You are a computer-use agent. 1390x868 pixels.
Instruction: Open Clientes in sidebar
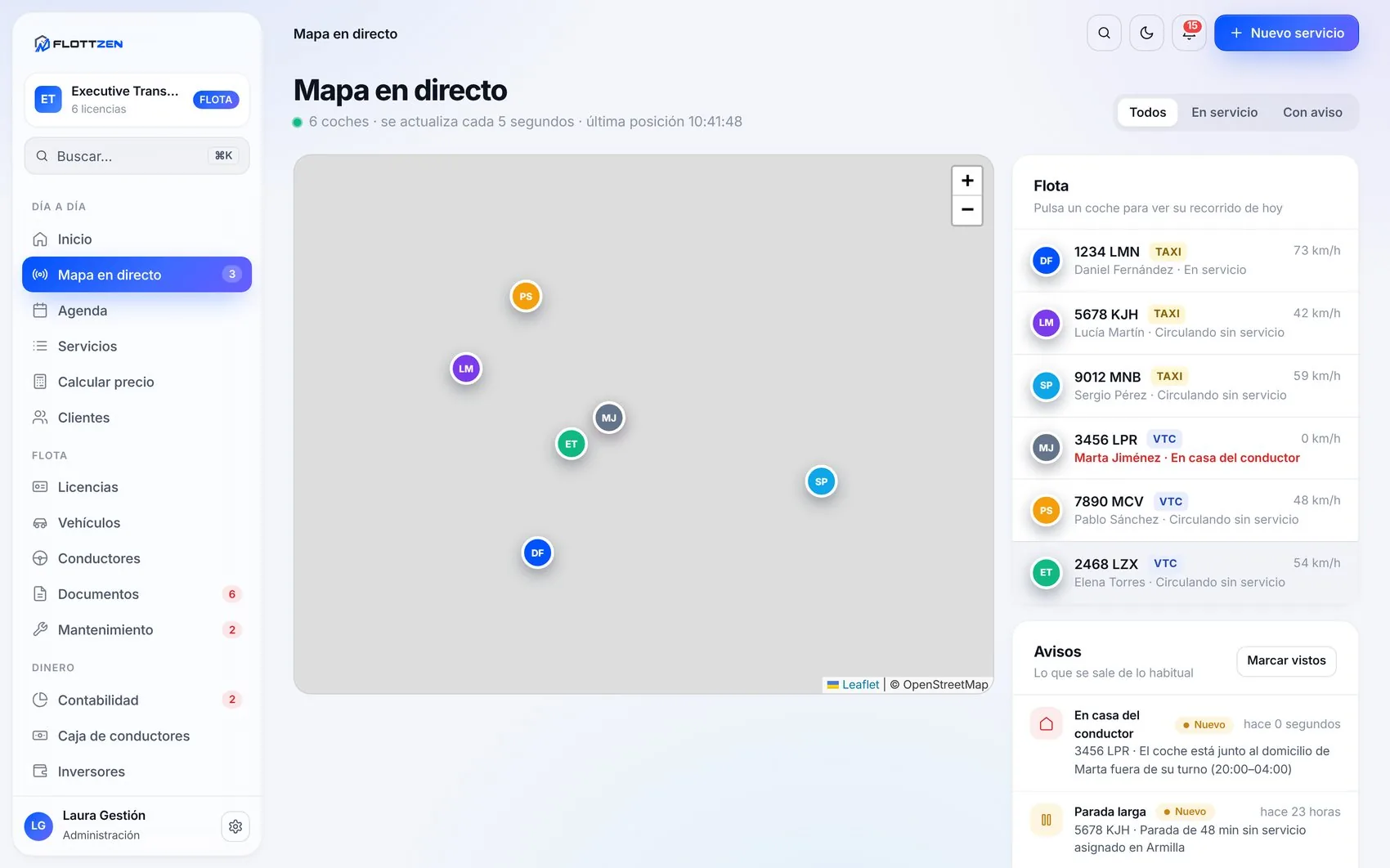click(137, 418)
